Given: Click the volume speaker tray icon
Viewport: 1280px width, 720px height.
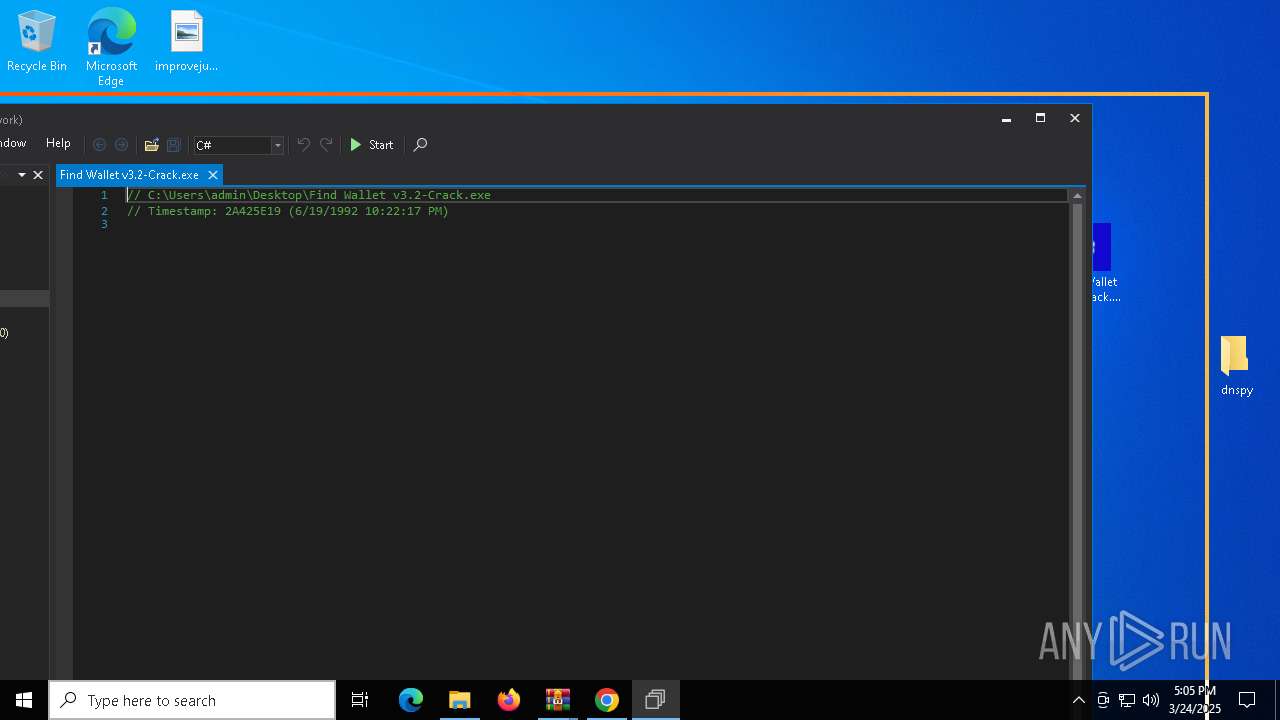Looking at the screenshot, I should [1151, 700].
